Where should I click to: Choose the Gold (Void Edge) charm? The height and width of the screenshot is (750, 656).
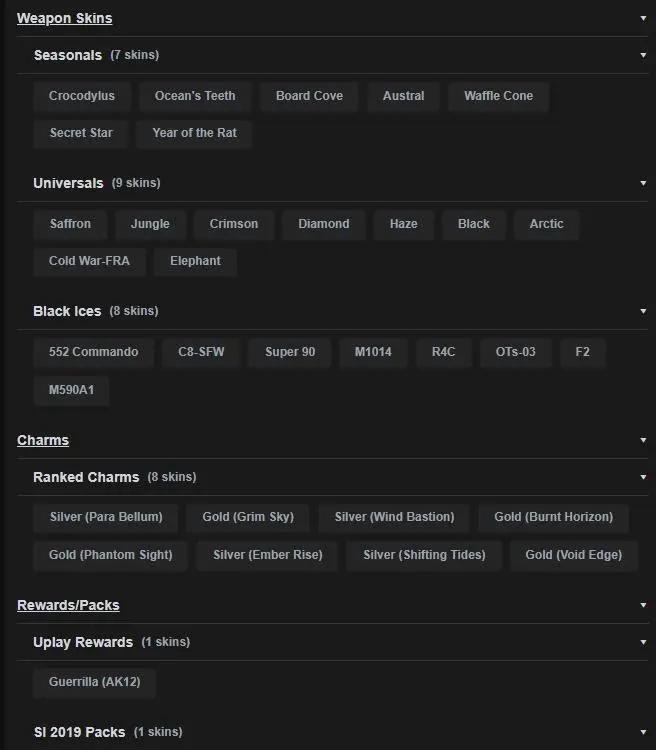[573, 555]
